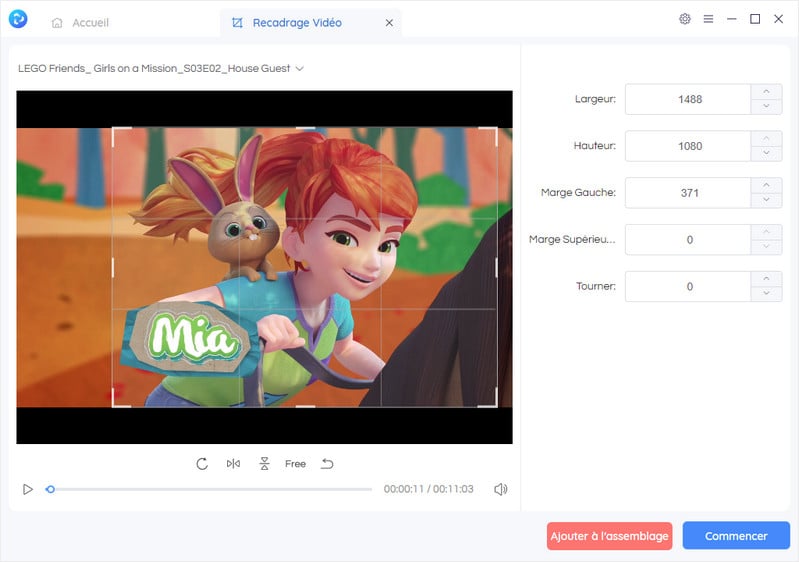Flip video vertically icon

(264, 464)
